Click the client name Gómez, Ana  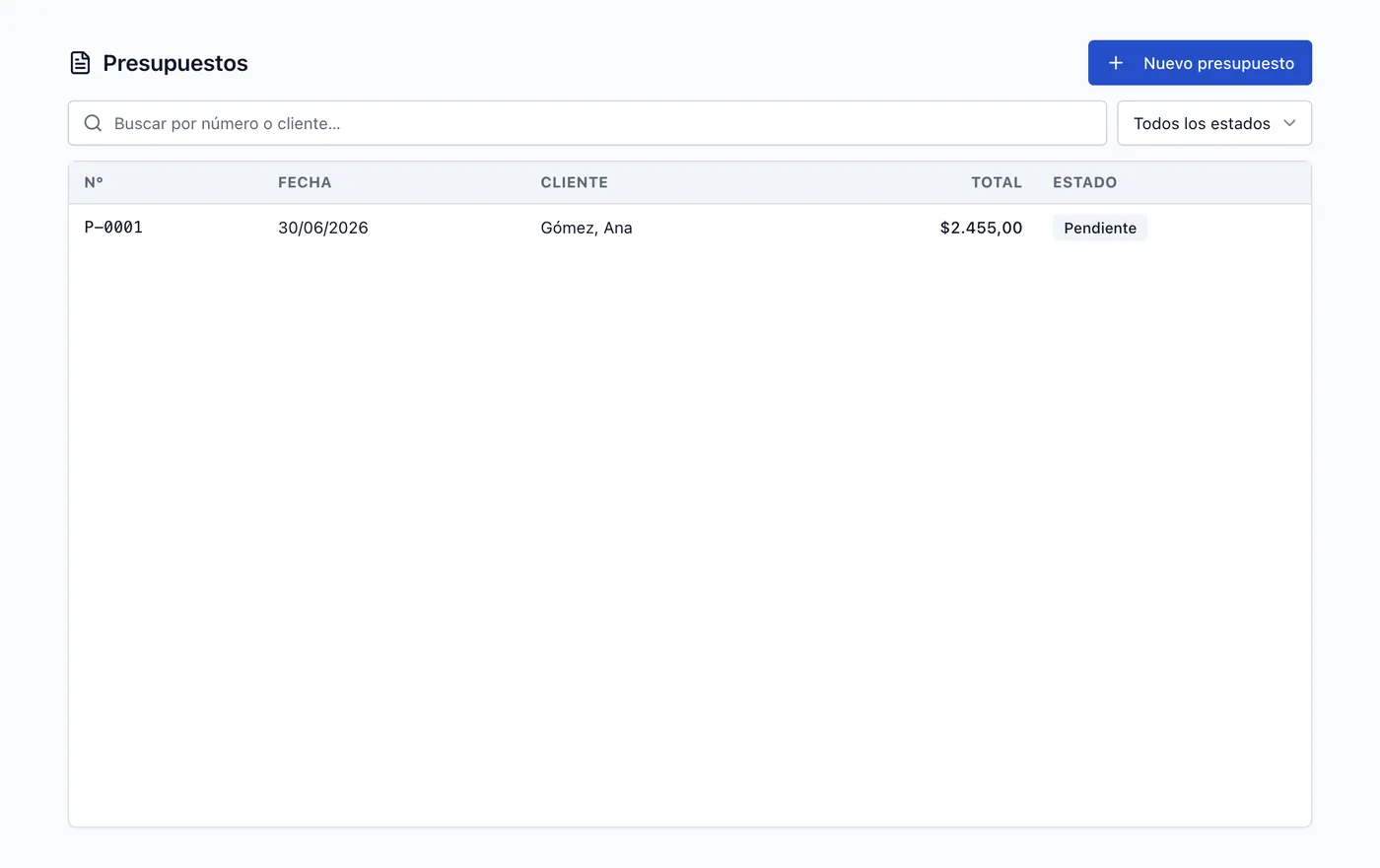586,228
